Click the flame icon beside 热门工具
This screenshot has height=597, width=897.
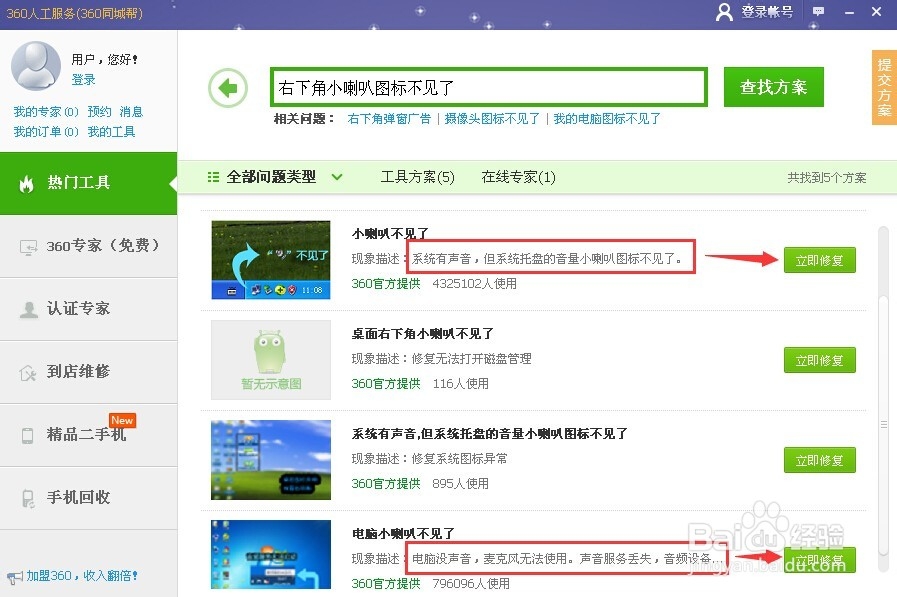pyautogui.click(x=26, y=183)
